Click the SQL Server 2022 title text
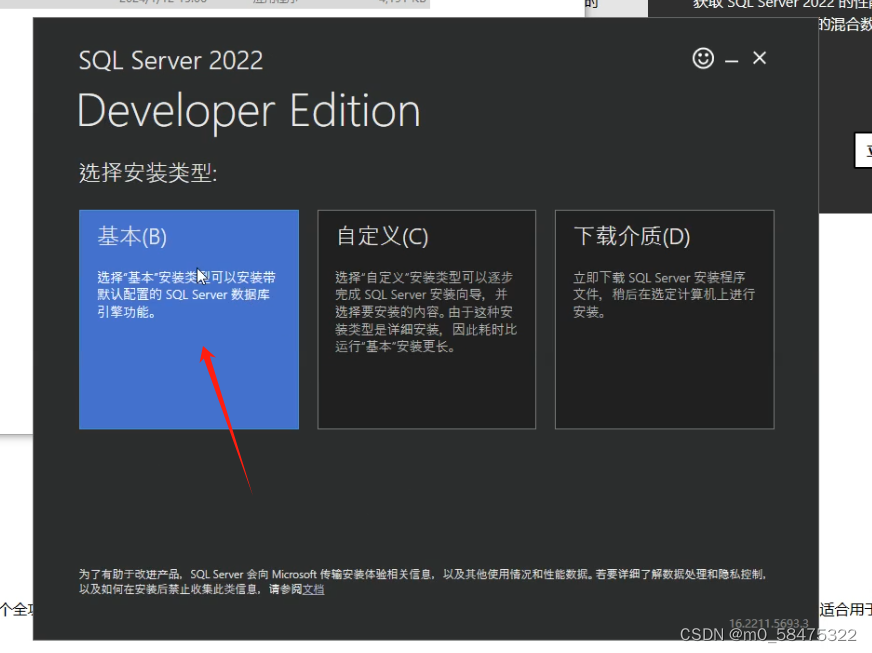 171,60
